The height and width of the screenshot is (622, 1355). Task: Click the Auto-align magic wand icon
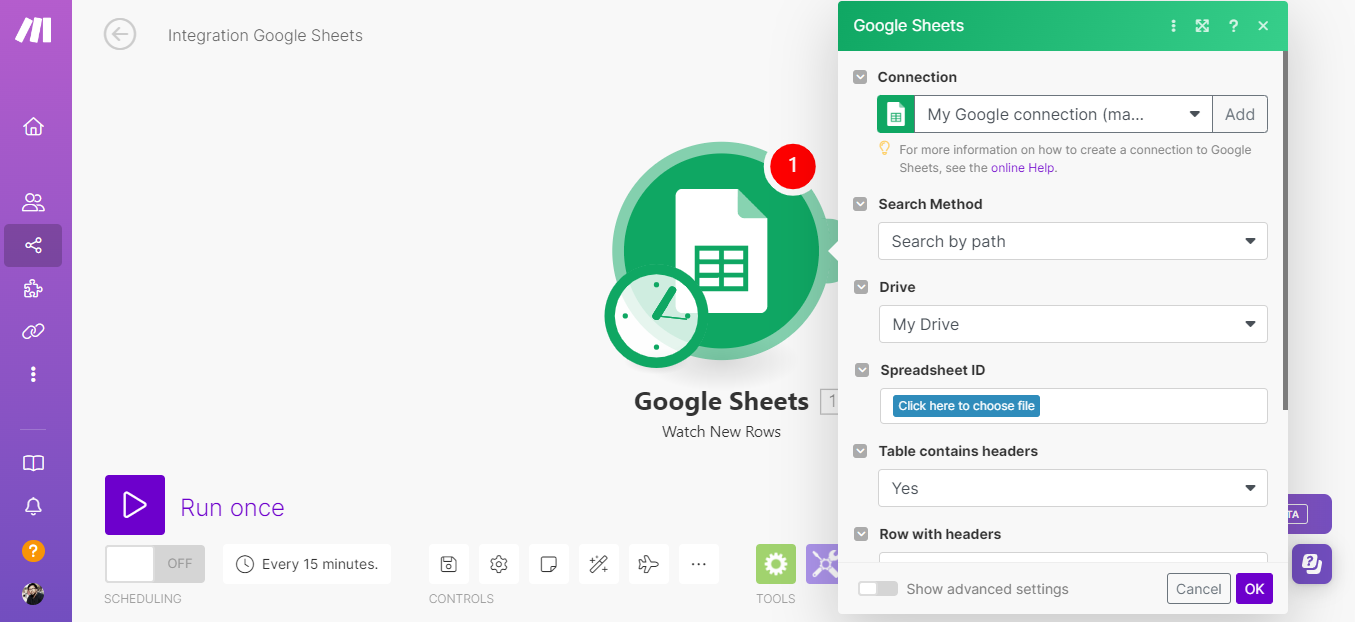[599, 564]
